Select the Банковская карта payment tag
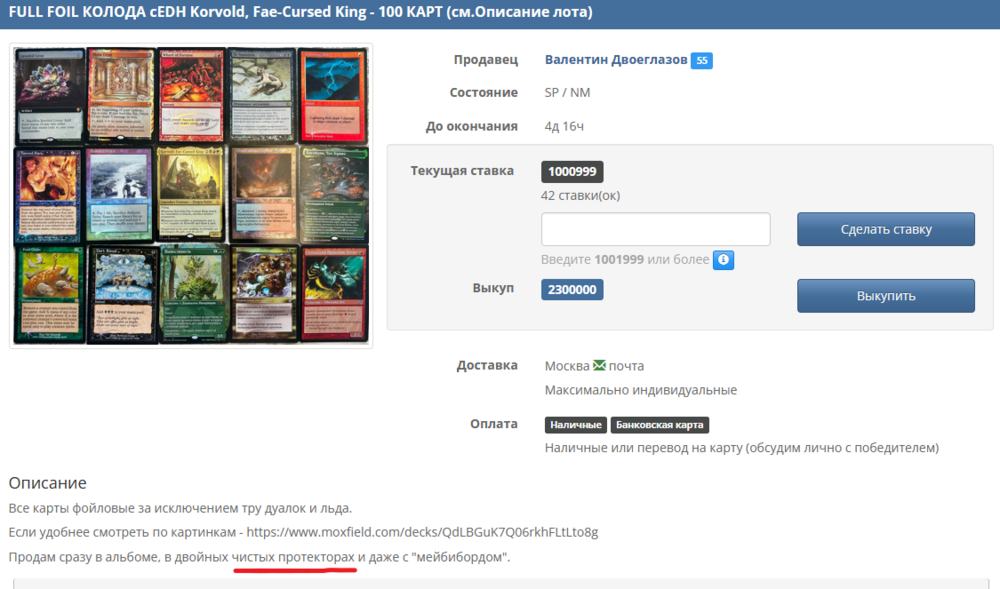 660,425
